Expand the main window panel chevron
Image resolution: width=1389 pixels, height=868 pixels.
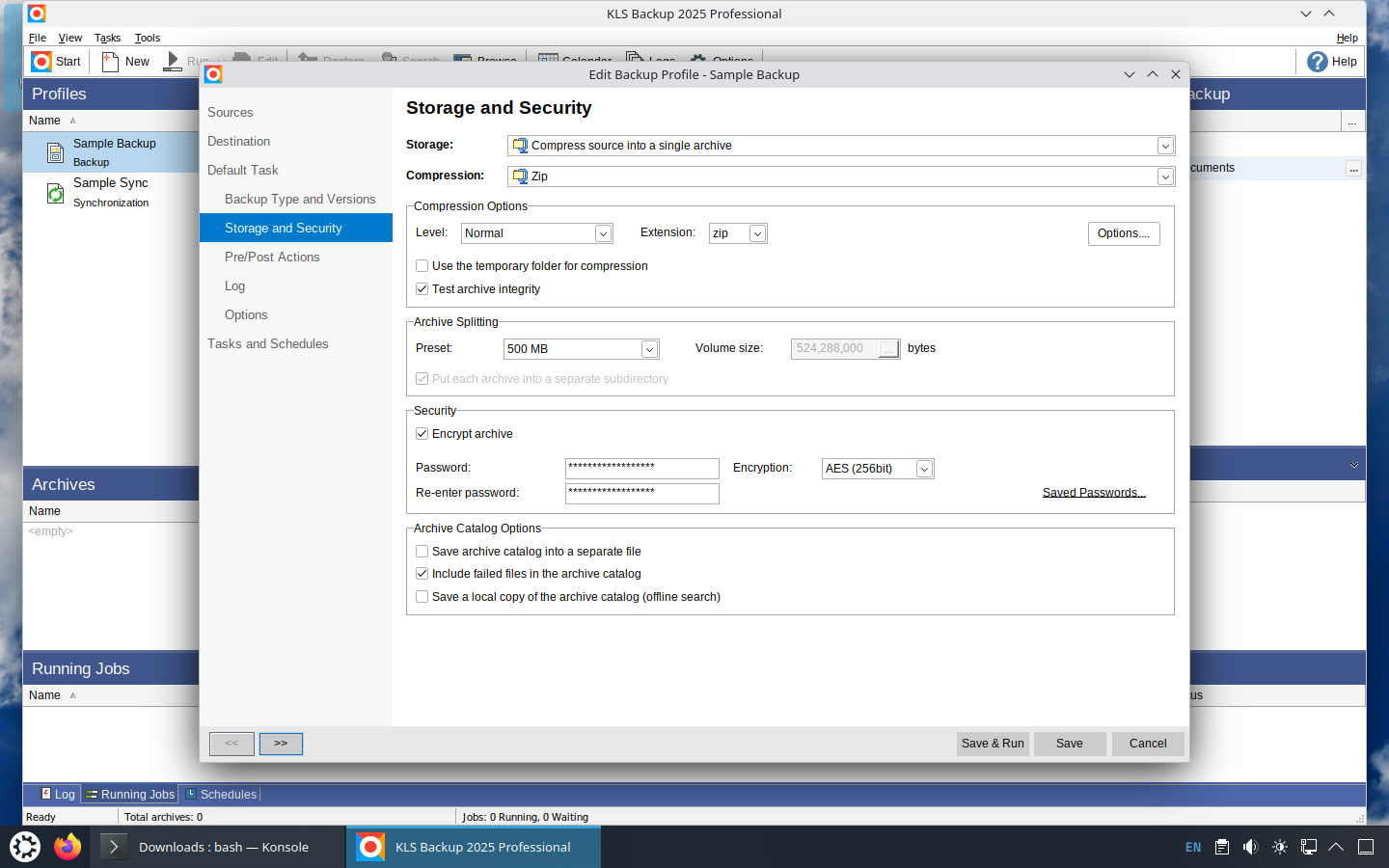[x=1354, y=465]
